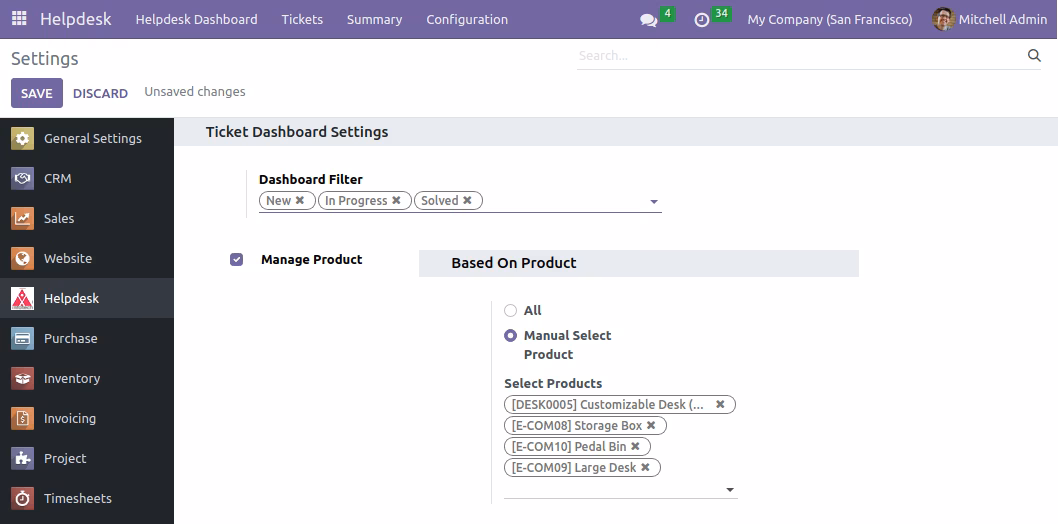
Task: Click the search magnifier icon
Action: [x=1034, y=55]
